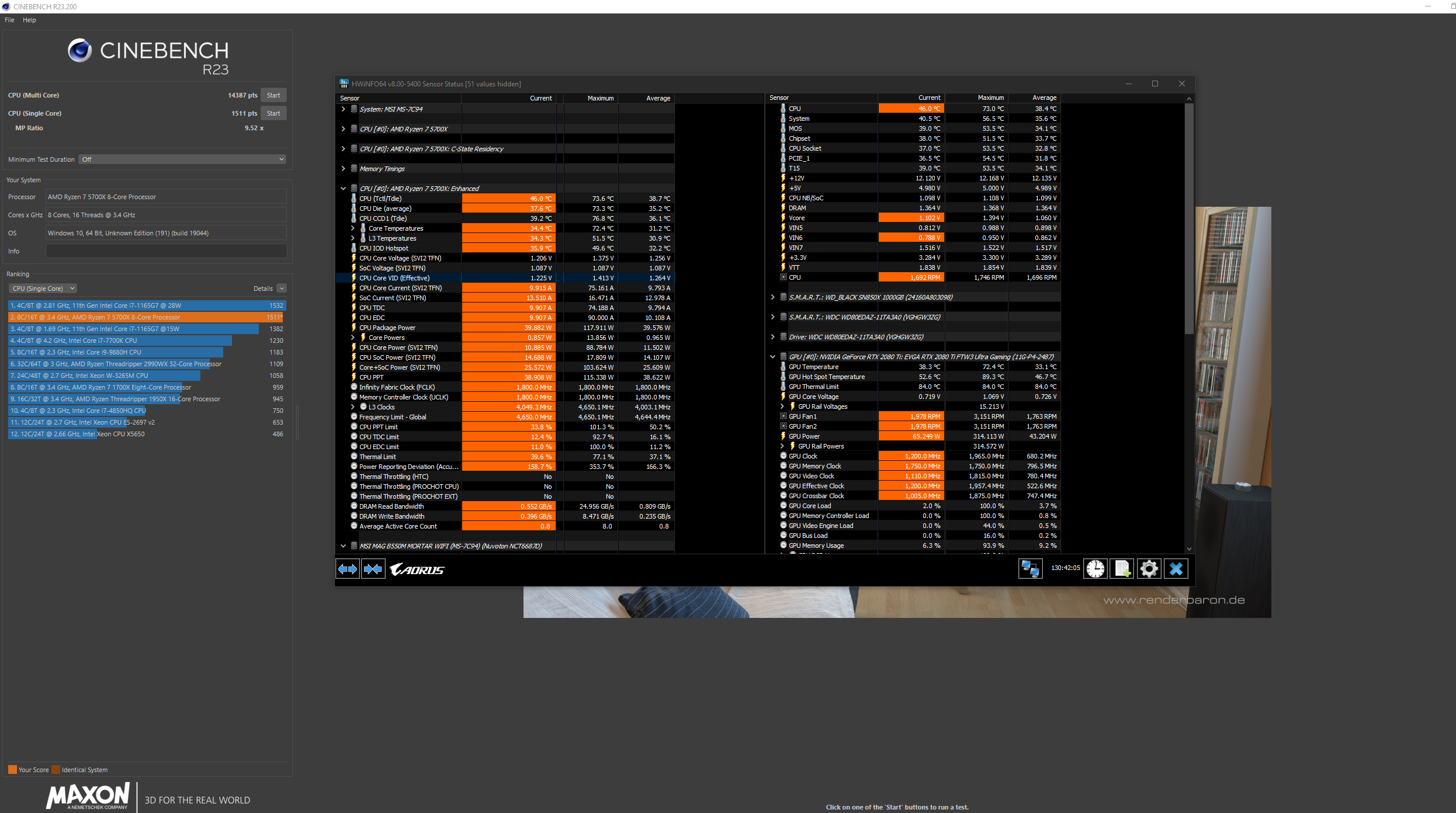Maximize the HWiNFO64 Sensor Status window
Viewport: 1456px width, 813px height.
pyautogui.click(x=1155, y=84)
